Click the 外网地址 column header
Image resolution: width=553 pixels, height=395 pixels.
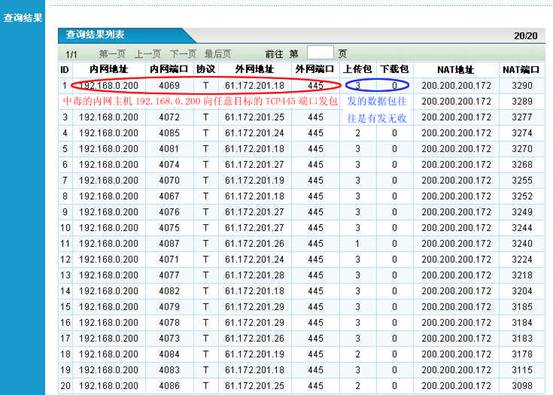point(254,69)
